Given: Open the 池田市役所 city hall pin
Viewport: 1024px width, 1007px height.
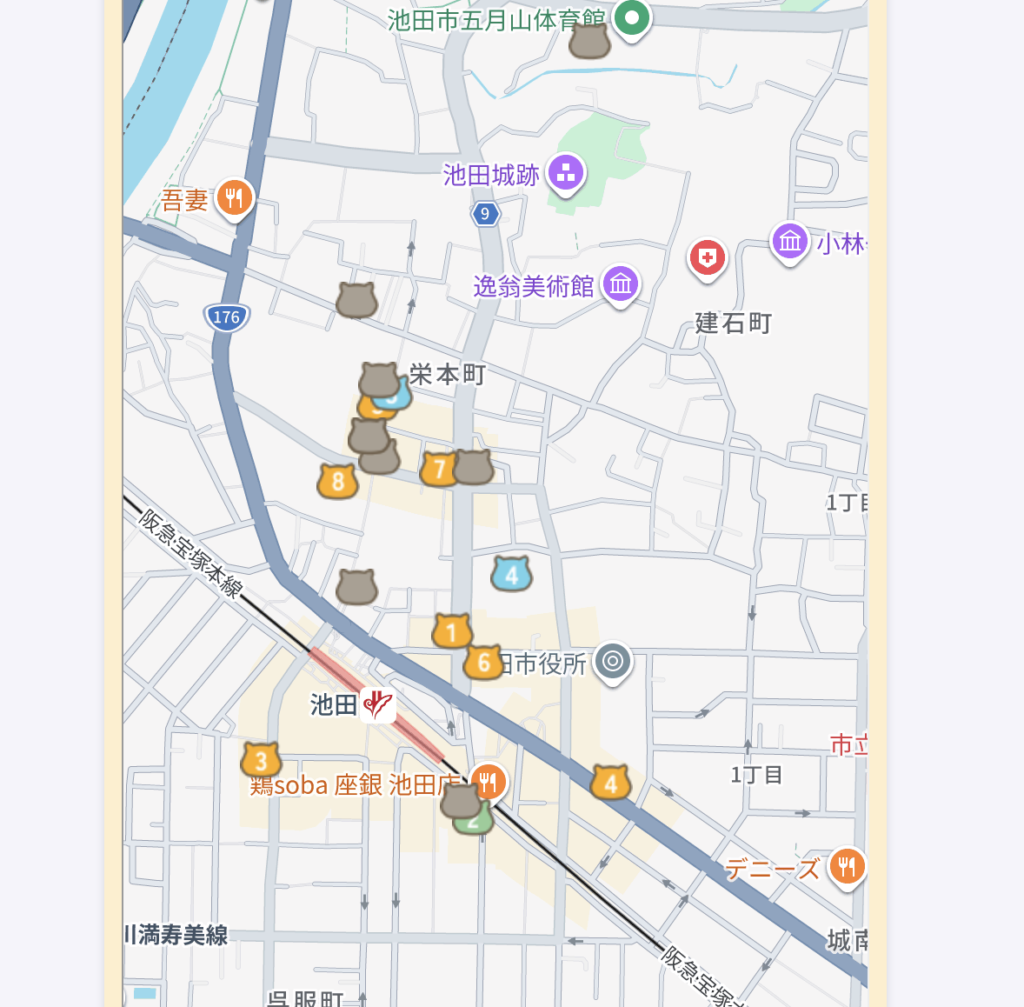Looking at the screenshot, I should pyautogui.click(x=613, y=661).
